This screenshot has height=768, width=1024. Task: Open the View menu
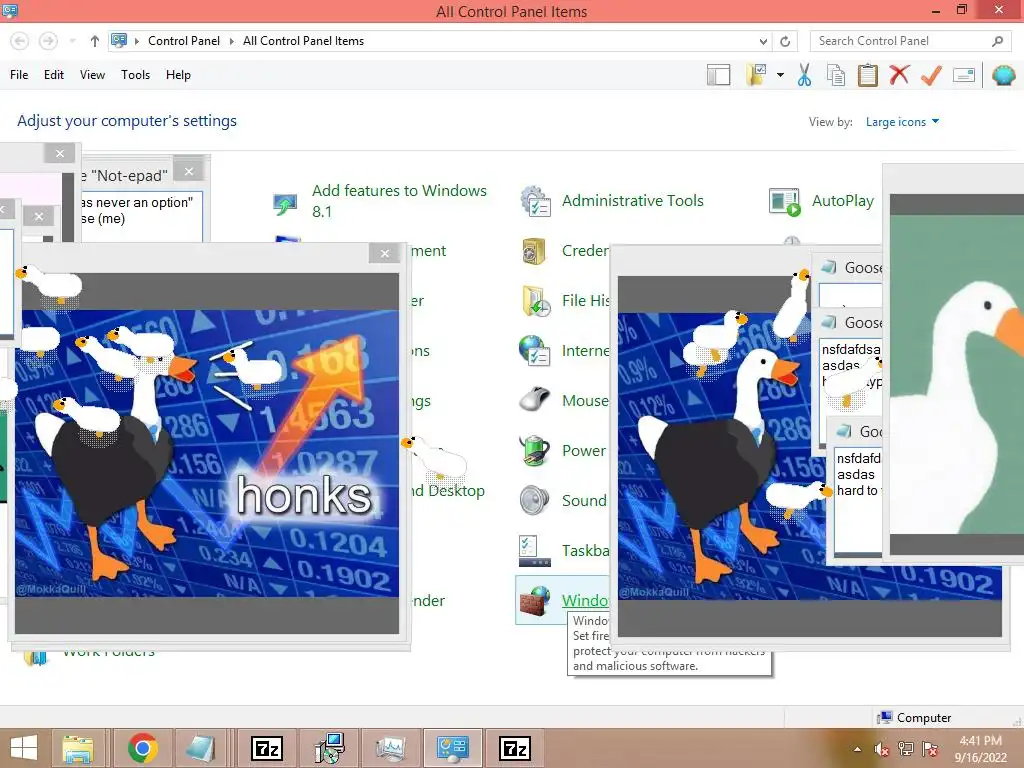point(92,75)
